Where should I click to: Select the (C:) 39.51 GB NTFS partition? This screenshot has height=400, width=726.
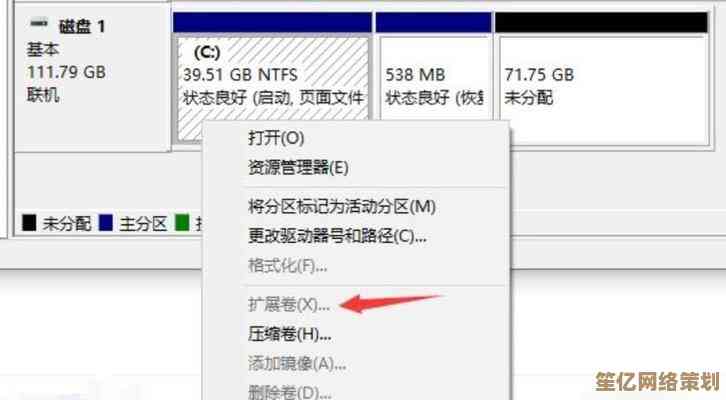click(x=273, y=78)
